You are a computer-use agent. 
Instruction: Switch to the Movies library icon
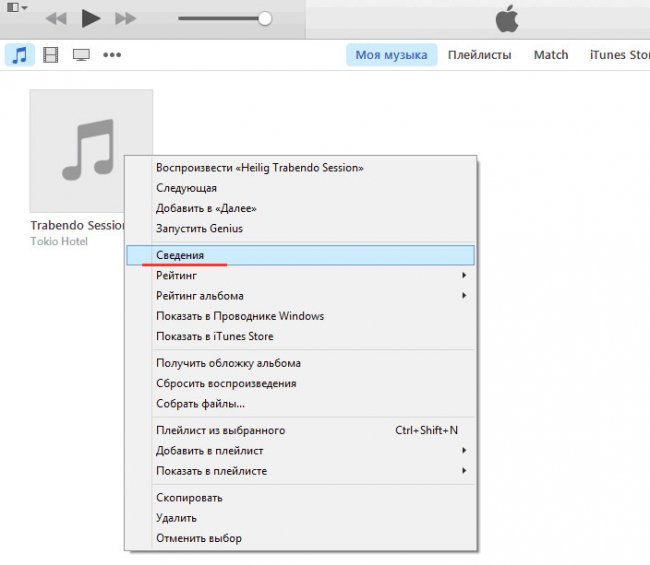tap(51, 55)
